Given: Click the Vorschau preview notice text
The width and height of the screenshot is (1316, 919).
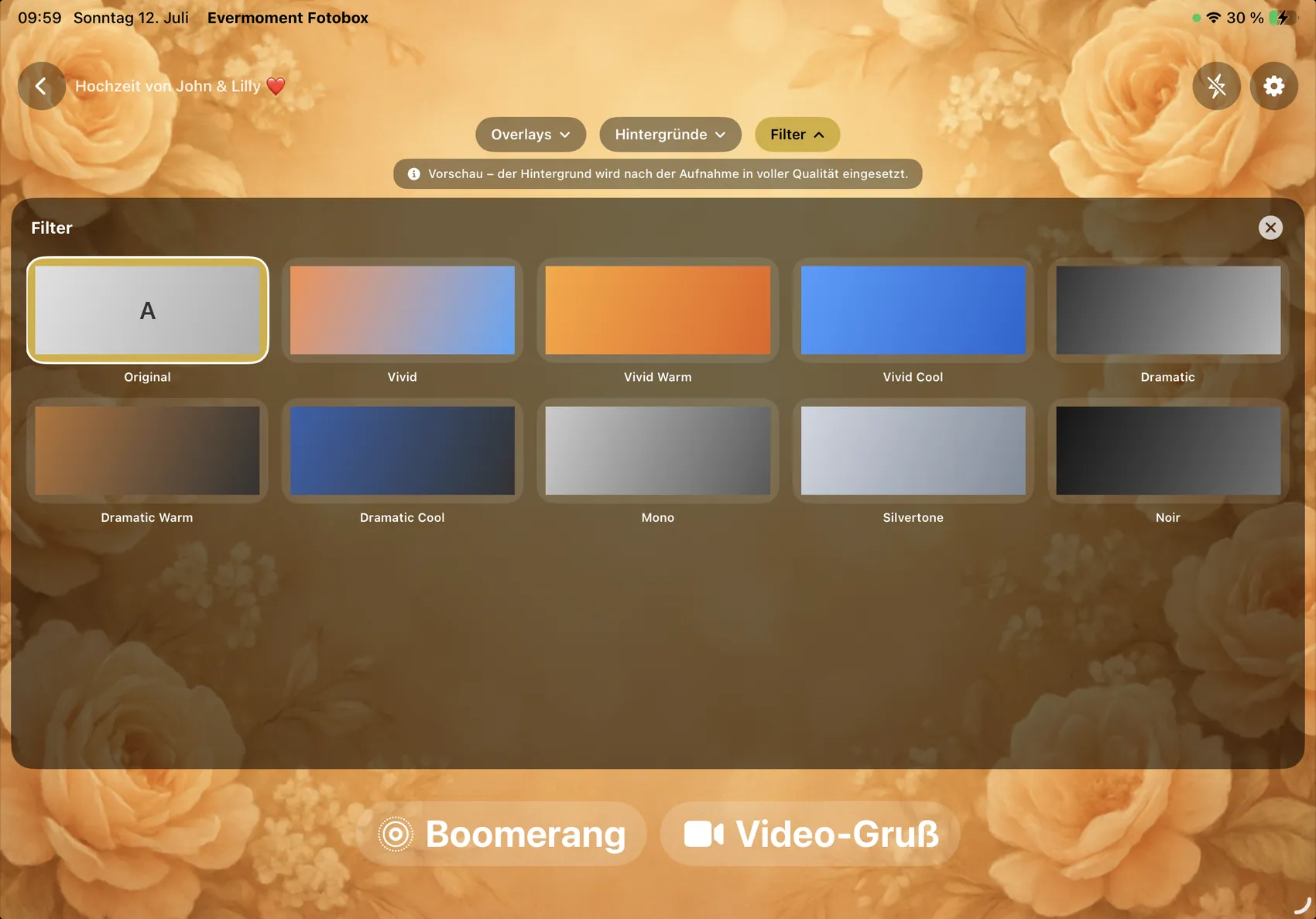Looking at the screenshot, I should coord(668,174).
